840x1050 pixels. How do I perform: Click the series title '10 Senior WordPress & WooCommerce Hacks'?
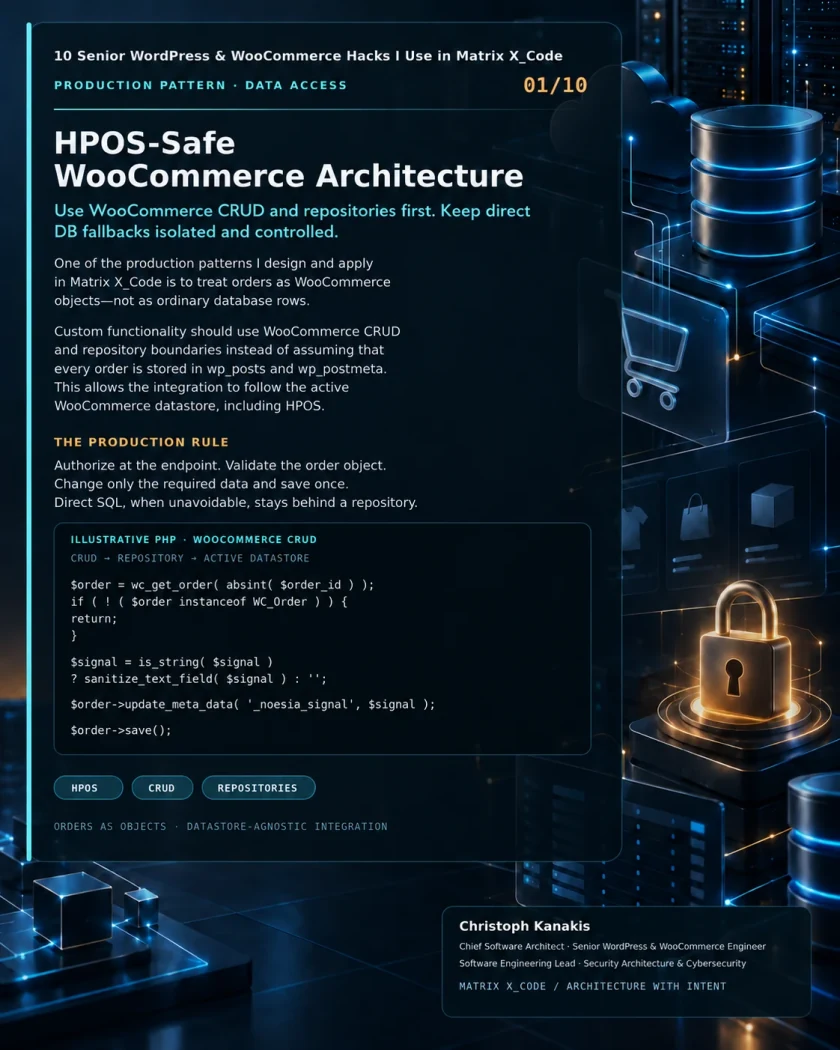coord(308,56)
